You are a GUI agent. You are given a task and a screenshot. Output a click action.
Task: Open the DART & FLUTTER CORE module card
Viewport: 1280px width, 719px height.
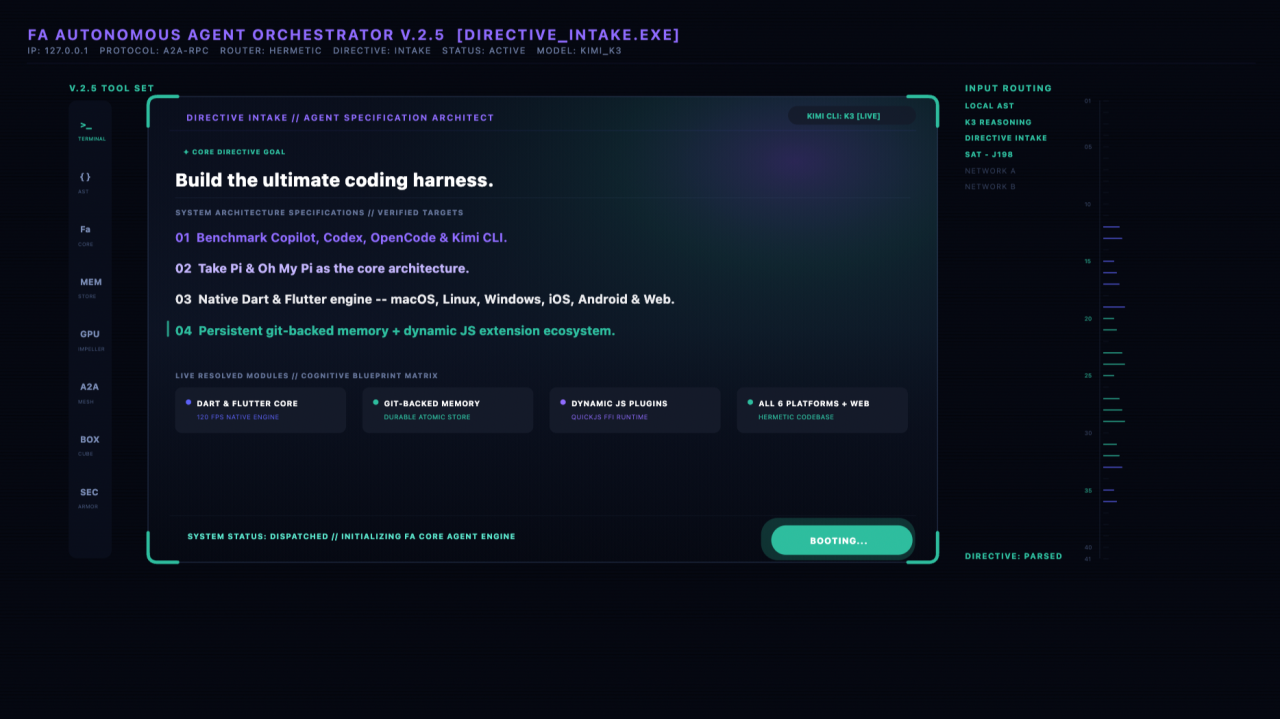[x=260, y=410]
